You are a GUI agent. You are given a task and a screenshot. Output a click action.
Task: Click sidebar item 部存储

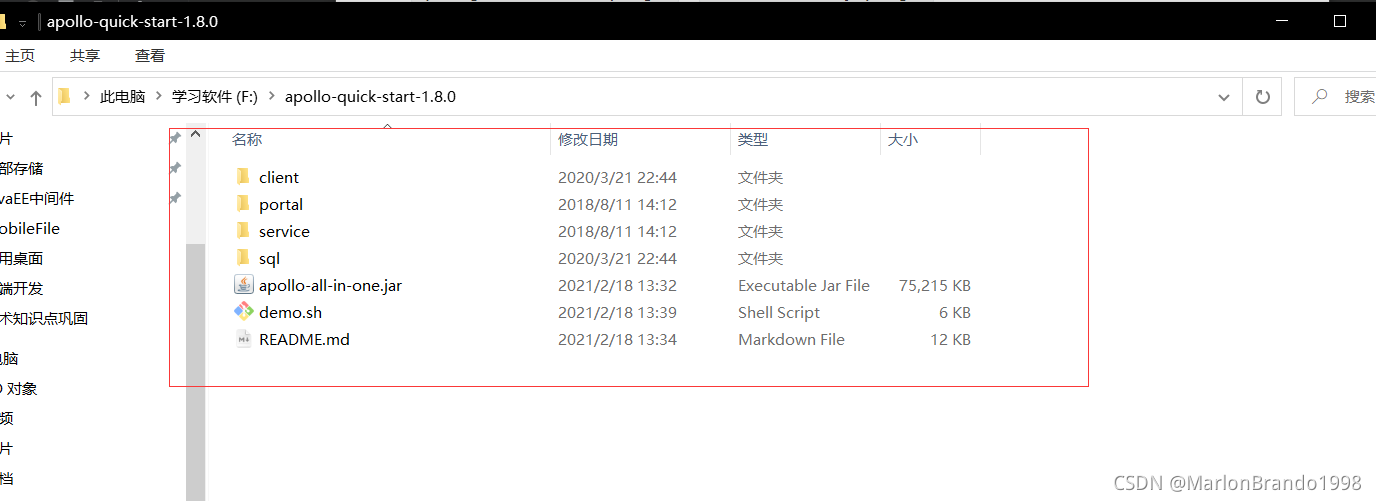[x=22, y=168]
